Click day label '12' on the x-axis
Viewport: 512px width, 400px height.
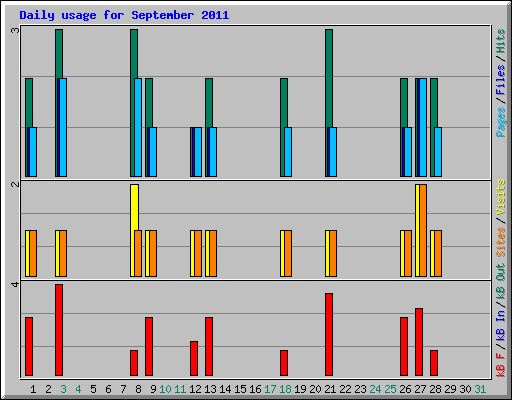(195, 389)
